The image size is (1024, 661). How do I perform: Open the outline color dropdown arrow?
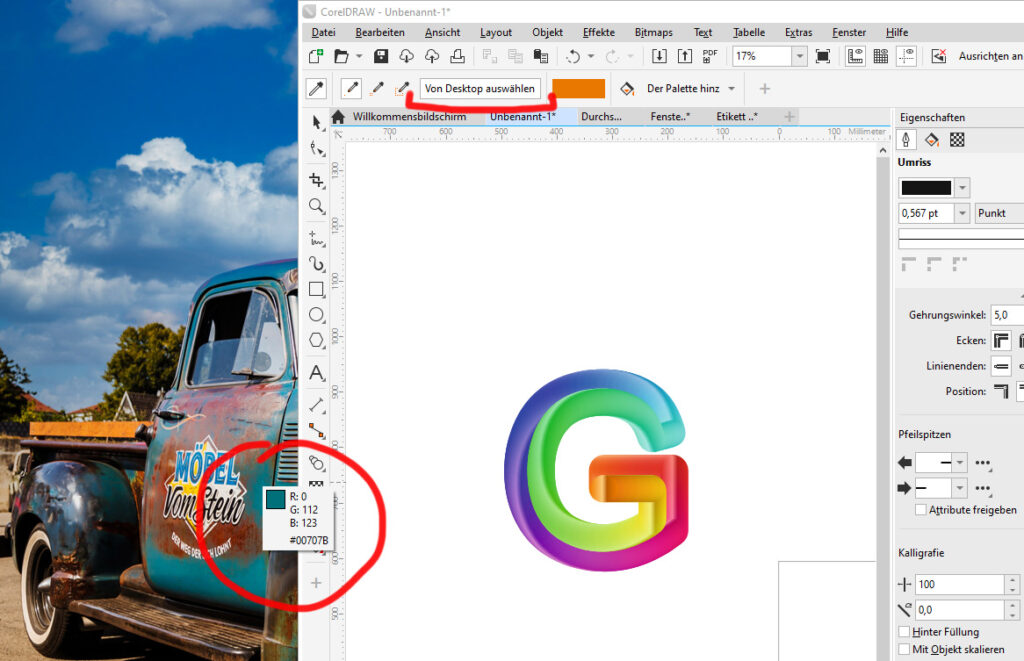coord(962,188)
